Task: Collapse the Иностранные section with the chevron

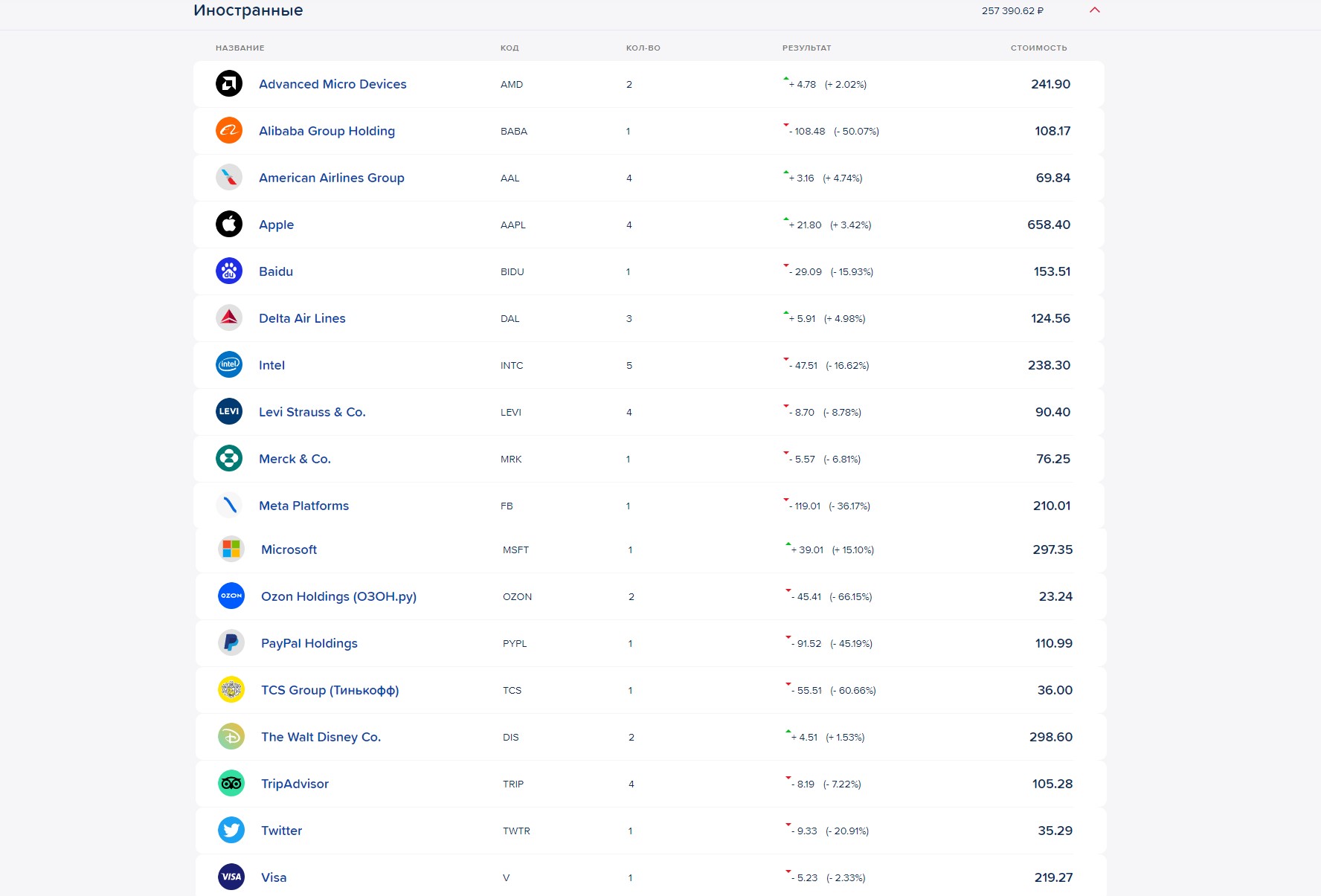Action: 1094,10
